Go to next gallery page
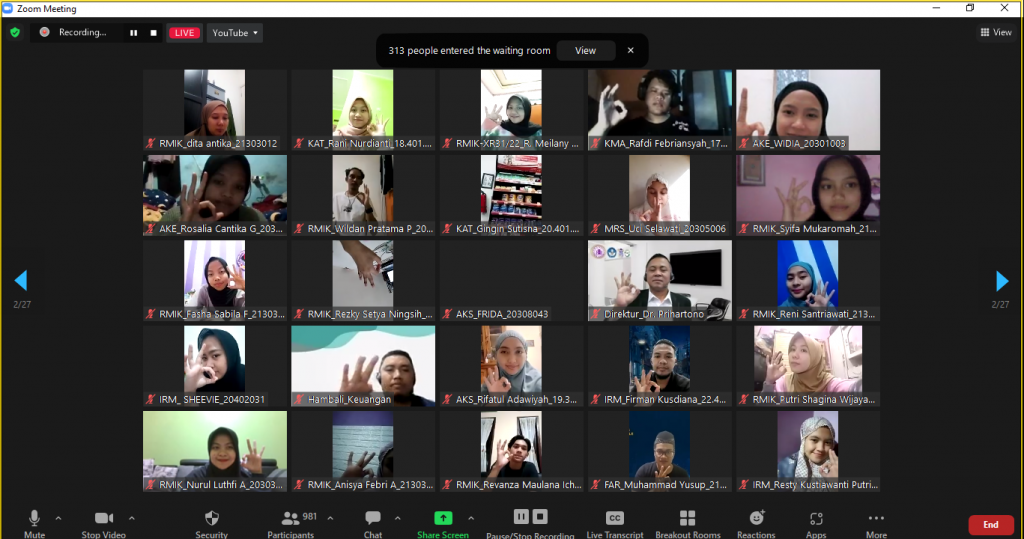1024x539 pixels. tap(1002, 280)
